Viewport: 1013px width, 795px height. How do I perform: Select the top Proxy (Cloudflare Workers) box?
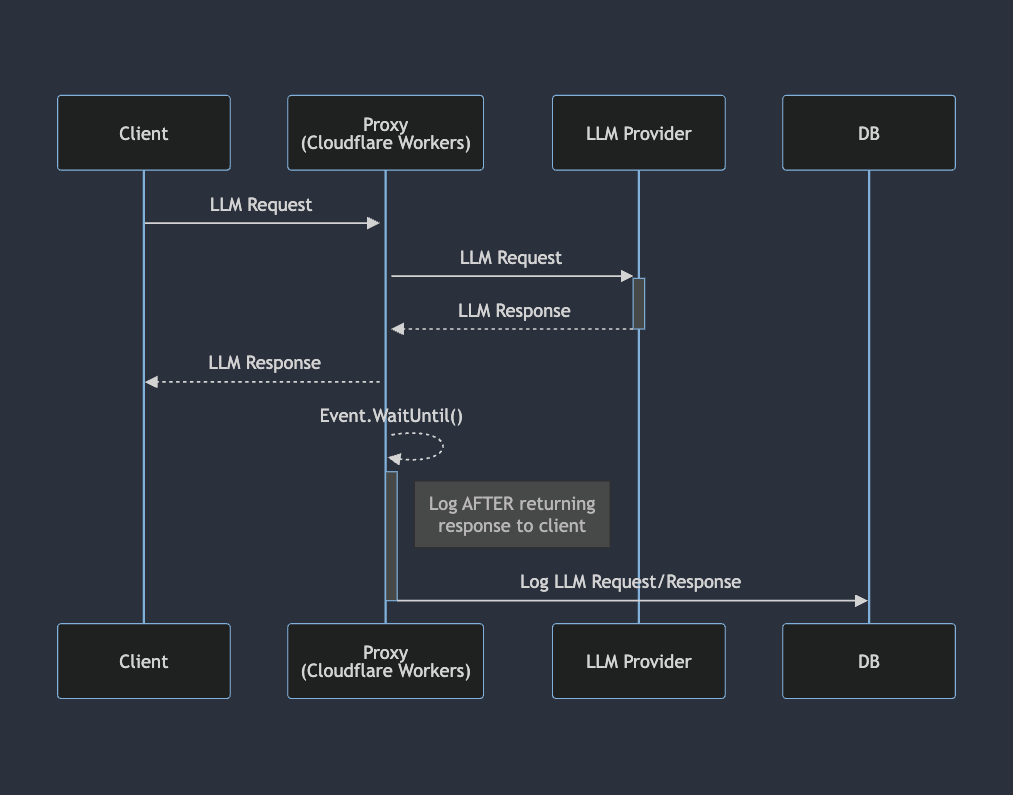pyautogui.click(x=385, y=133)
